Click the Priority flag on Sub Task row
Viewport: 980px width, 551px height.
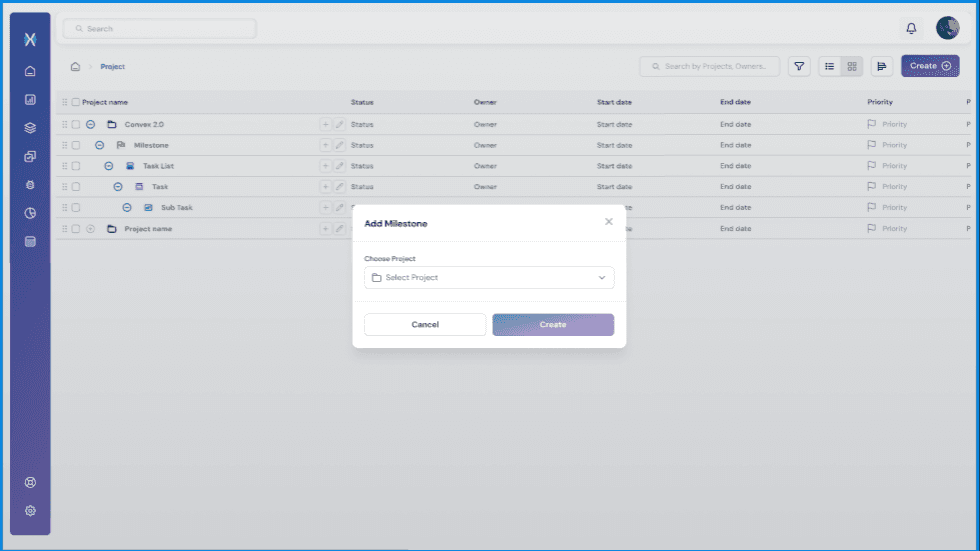[x=872, y=207]
